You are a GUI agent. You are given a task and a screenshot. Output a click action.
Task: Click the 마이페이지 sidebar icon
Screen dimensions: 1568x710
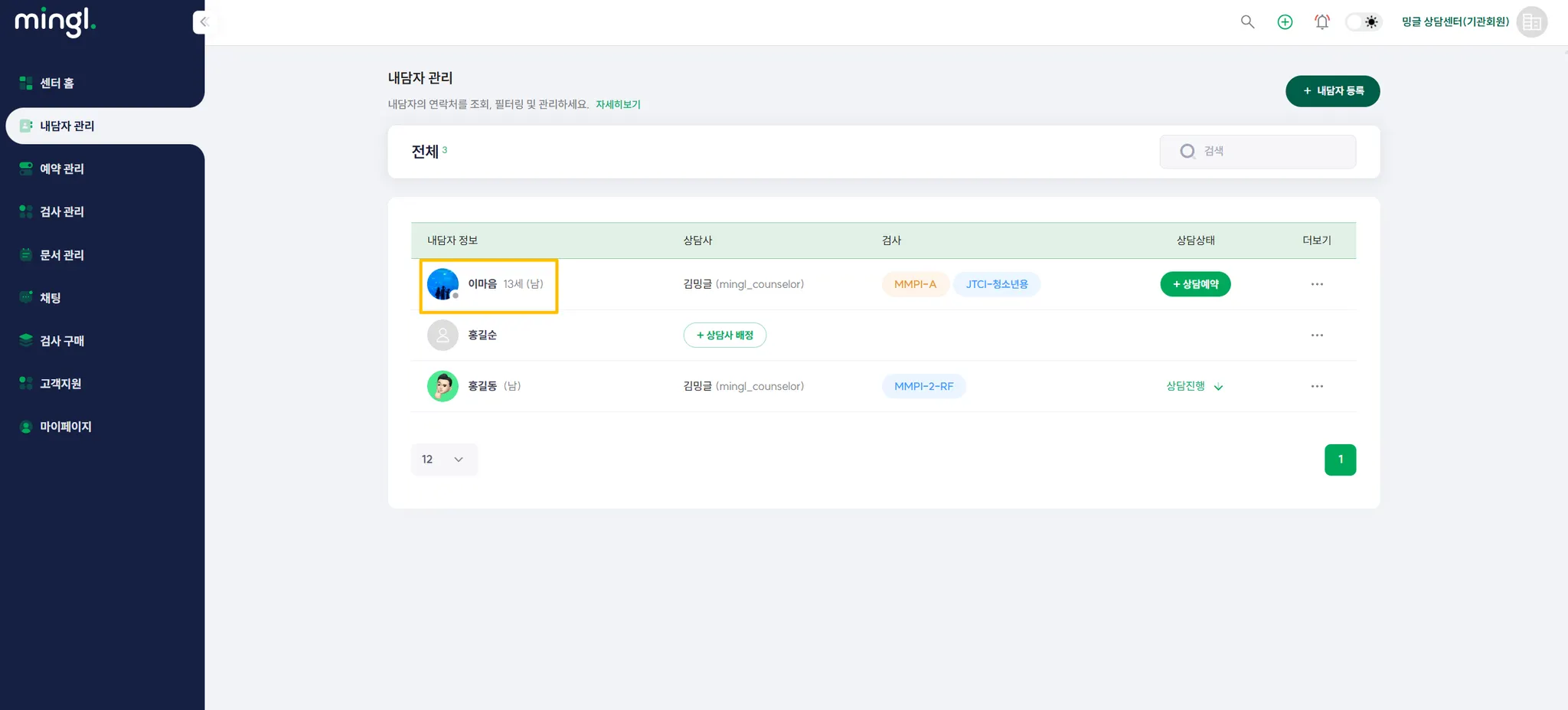[26, 427]
